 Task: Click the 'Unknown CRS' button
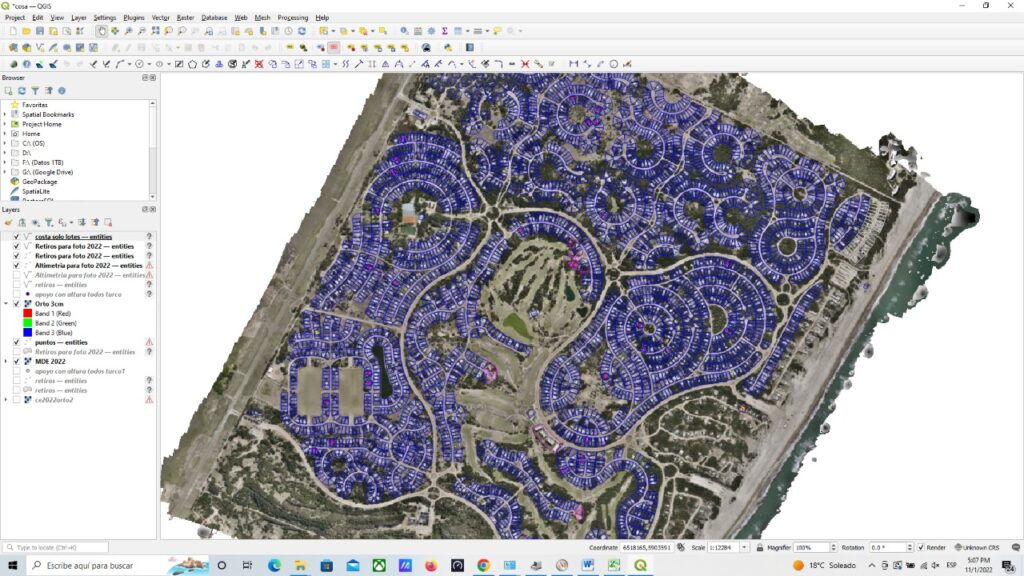pyautogui.click(x=979, y=547)
